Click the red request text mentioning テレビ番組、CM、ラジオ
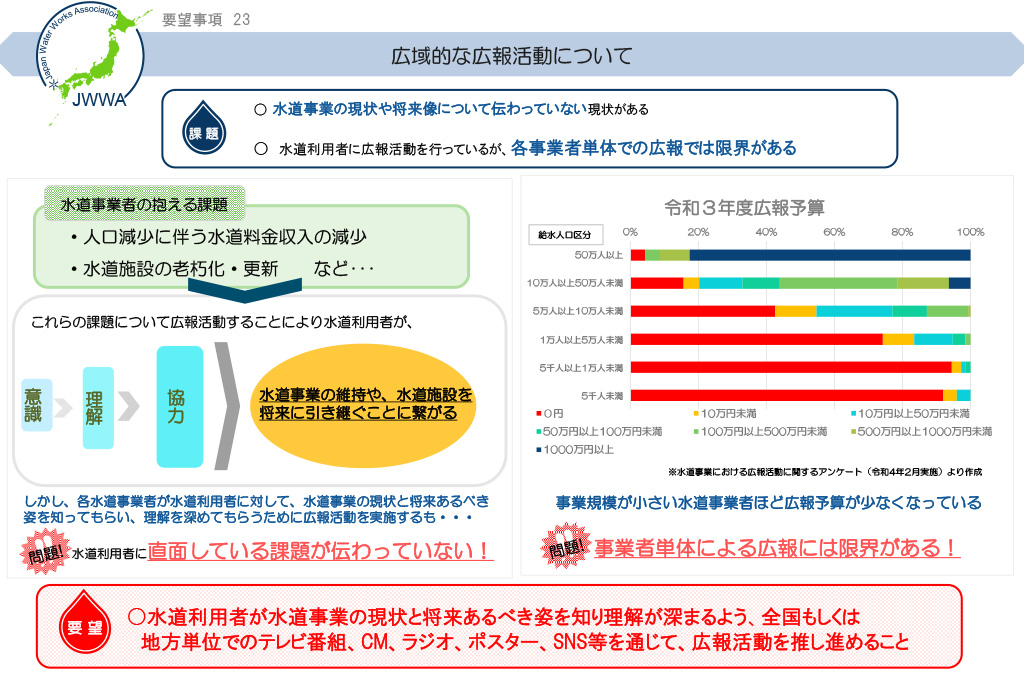This screenshot has height=684, width=1024. [x=519, y=629]
